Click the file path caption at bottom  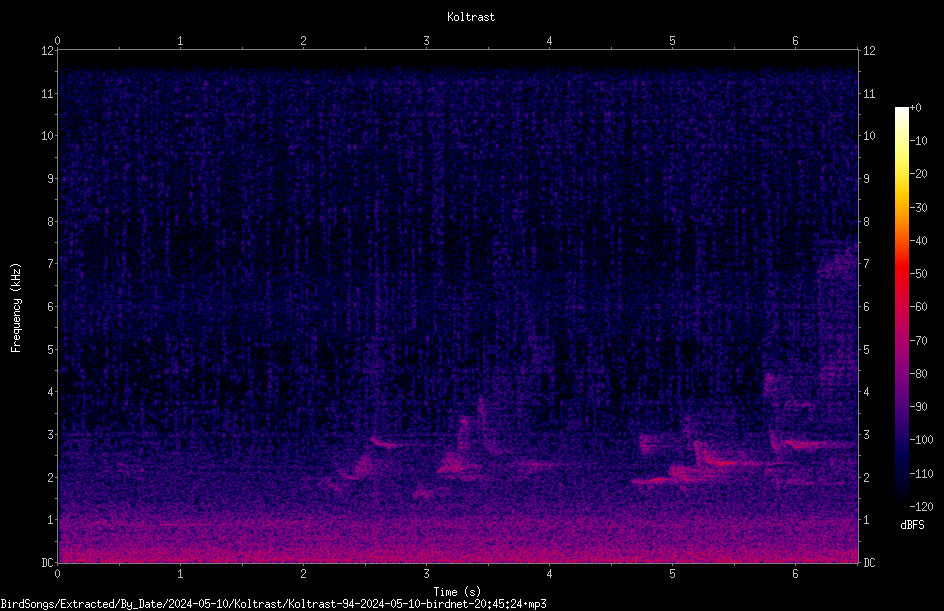273,604
